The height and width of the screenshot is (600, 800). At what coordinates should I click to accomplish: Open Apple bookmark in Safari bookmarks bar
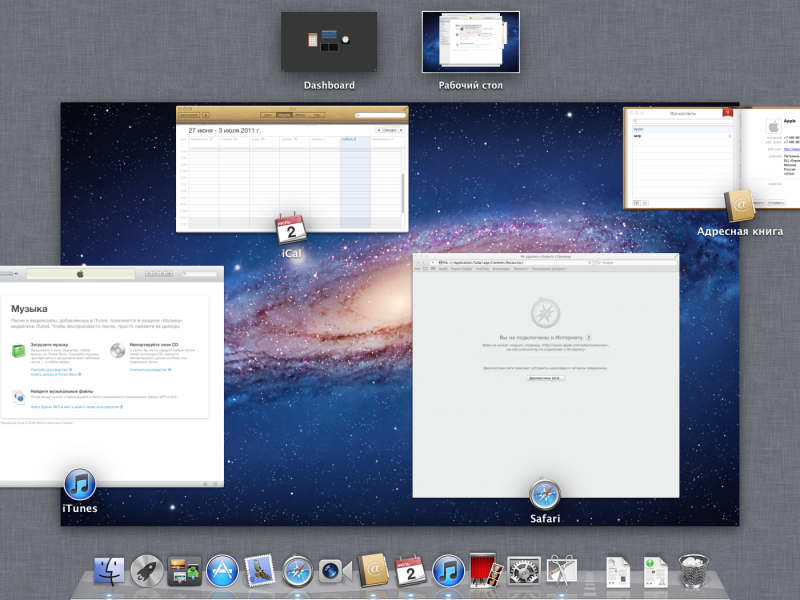pyautogui.click(x=443, y=268)
